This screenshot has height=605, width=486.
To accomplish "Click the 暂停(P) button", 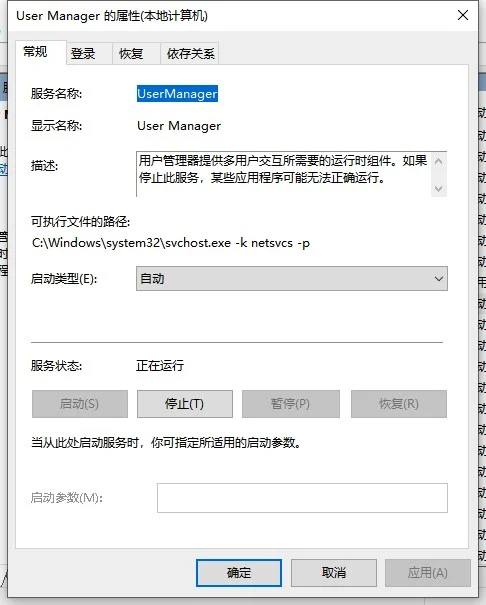I will 291,404.
